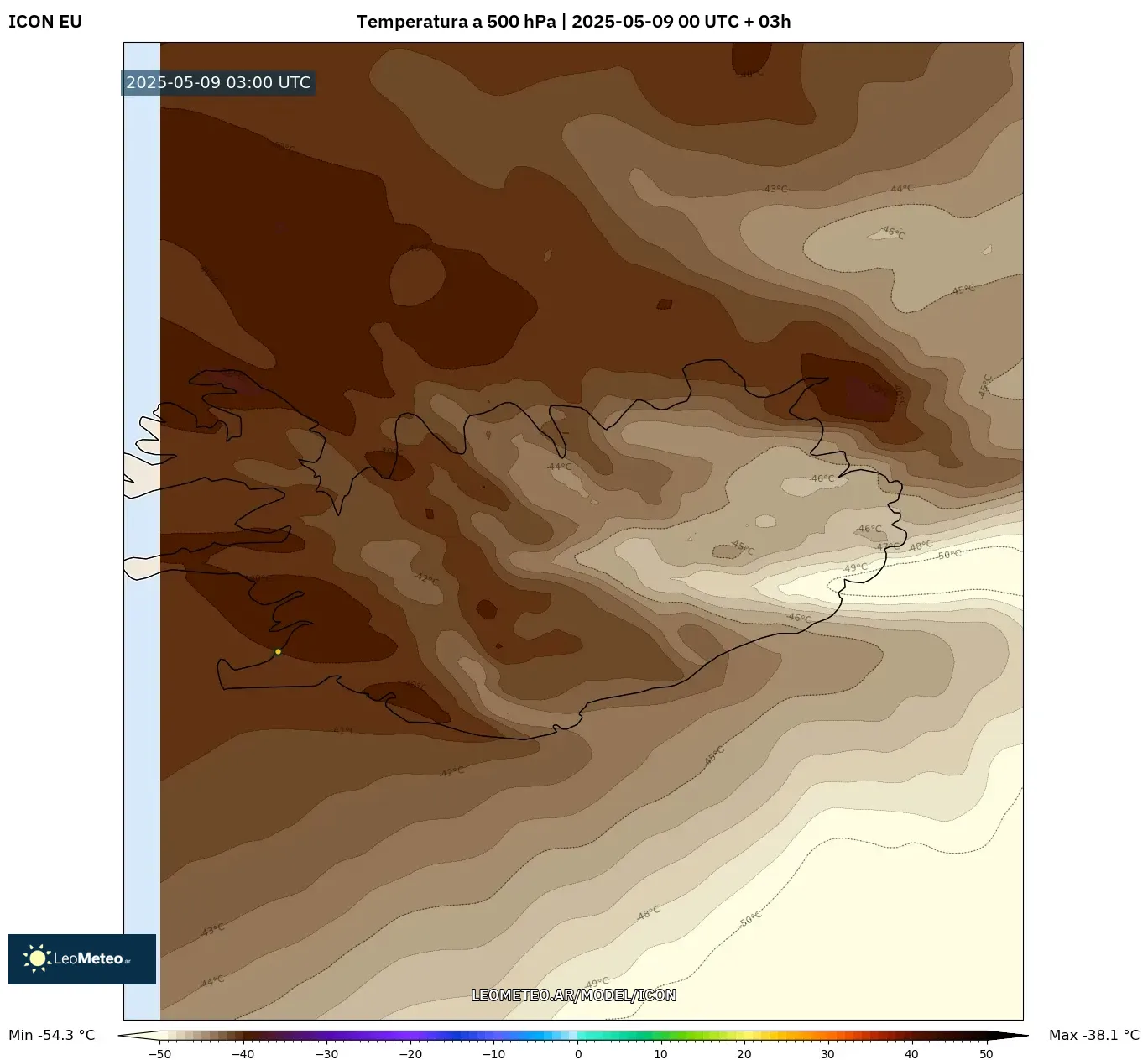
Task: Click the 40 tick label on the colorbar
Action: click(911, 1054)
